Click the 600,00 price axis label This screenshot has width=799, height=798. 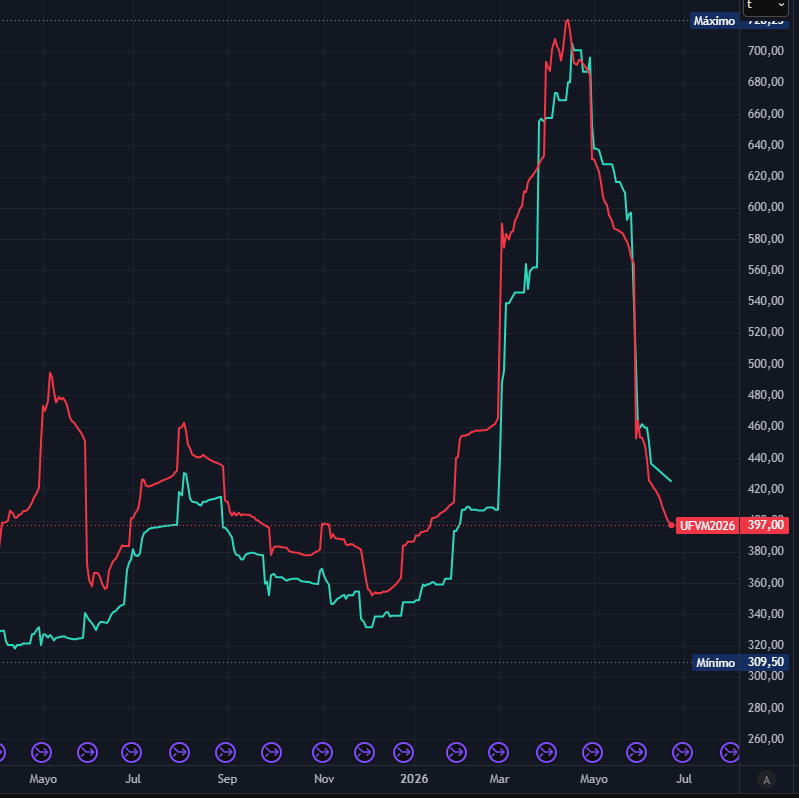click(765, 207)
